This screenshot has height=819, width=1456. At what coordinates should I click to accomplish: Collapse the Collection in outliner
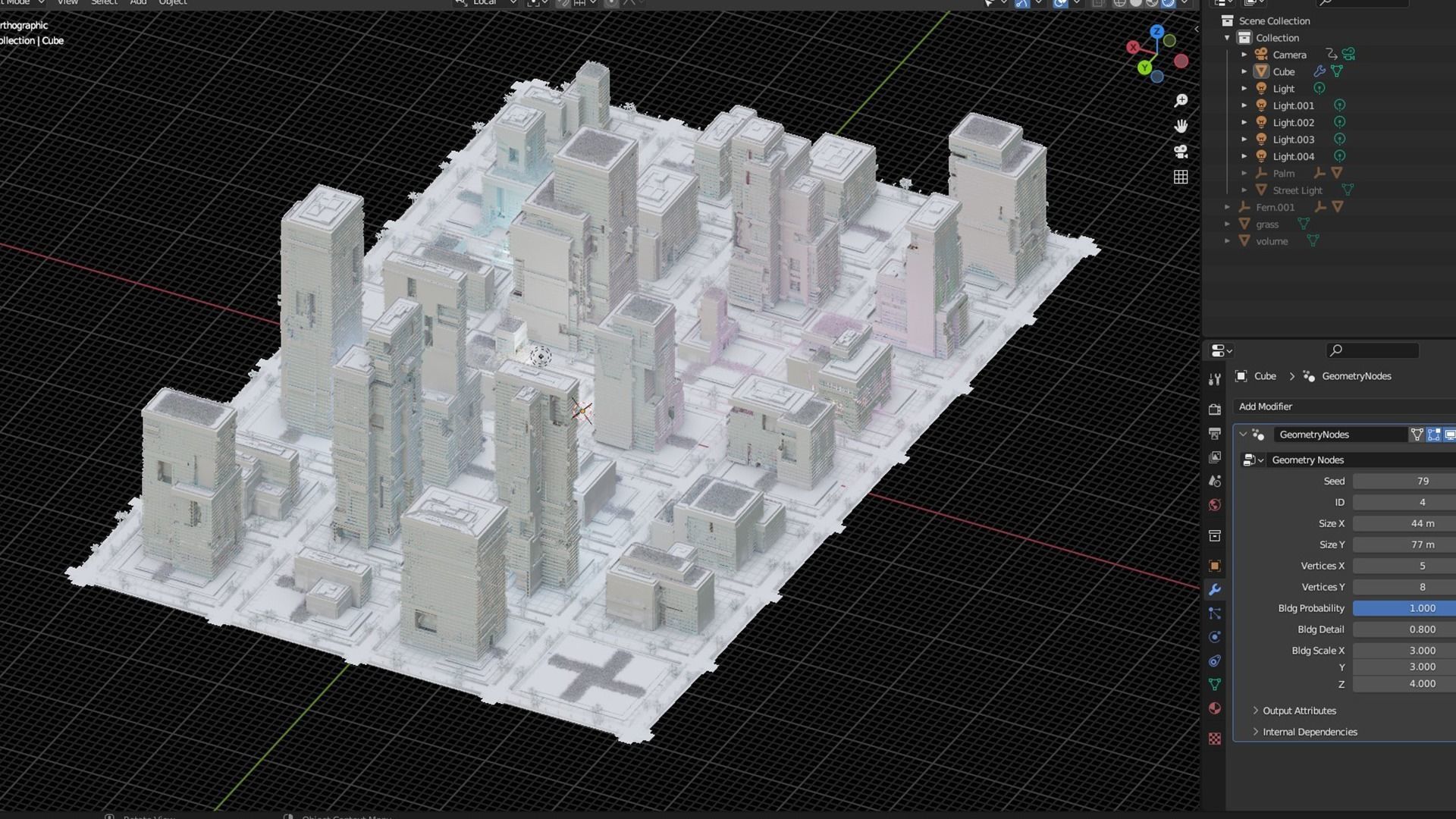[1227, 38]
